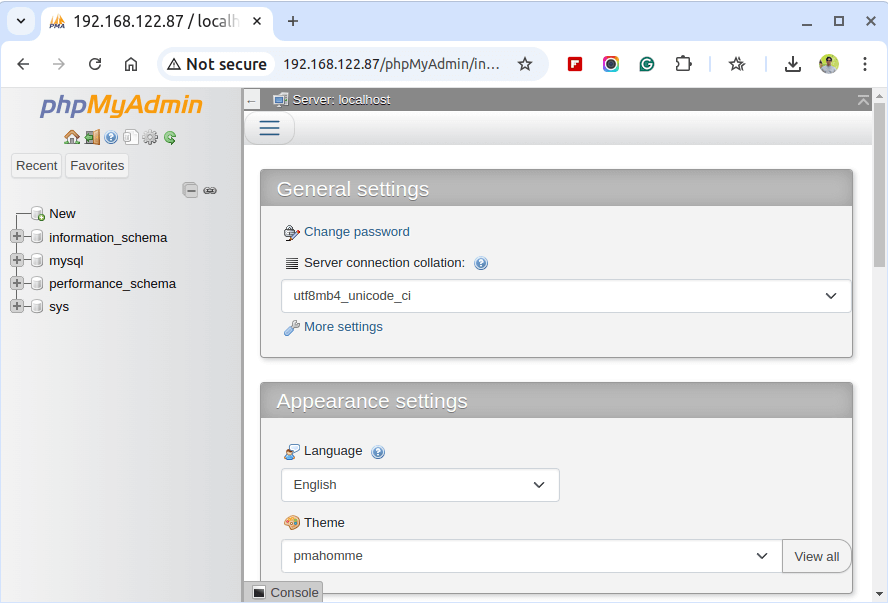Open the MySQL documentation pages icon
This screenshot has width=888, height=603.
(131, 137)
